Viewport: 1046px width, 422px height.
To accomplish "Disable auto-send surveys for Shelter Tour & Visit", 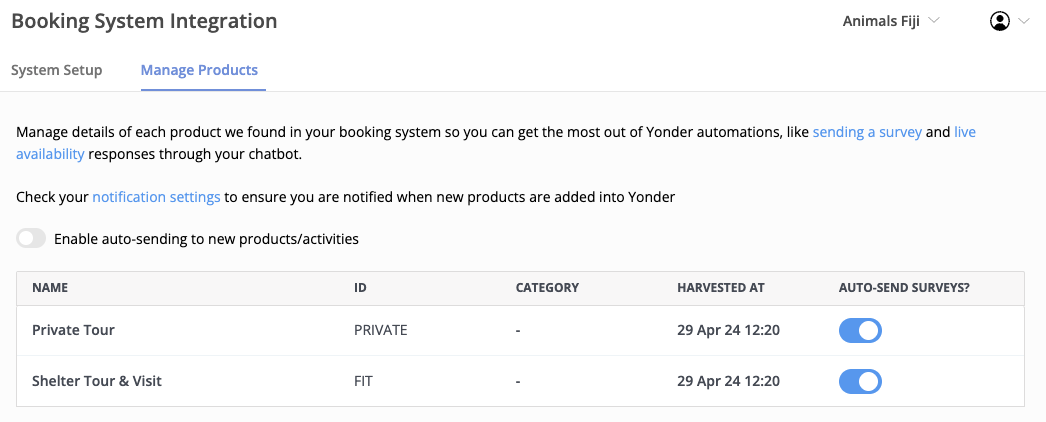I will 860,381.
